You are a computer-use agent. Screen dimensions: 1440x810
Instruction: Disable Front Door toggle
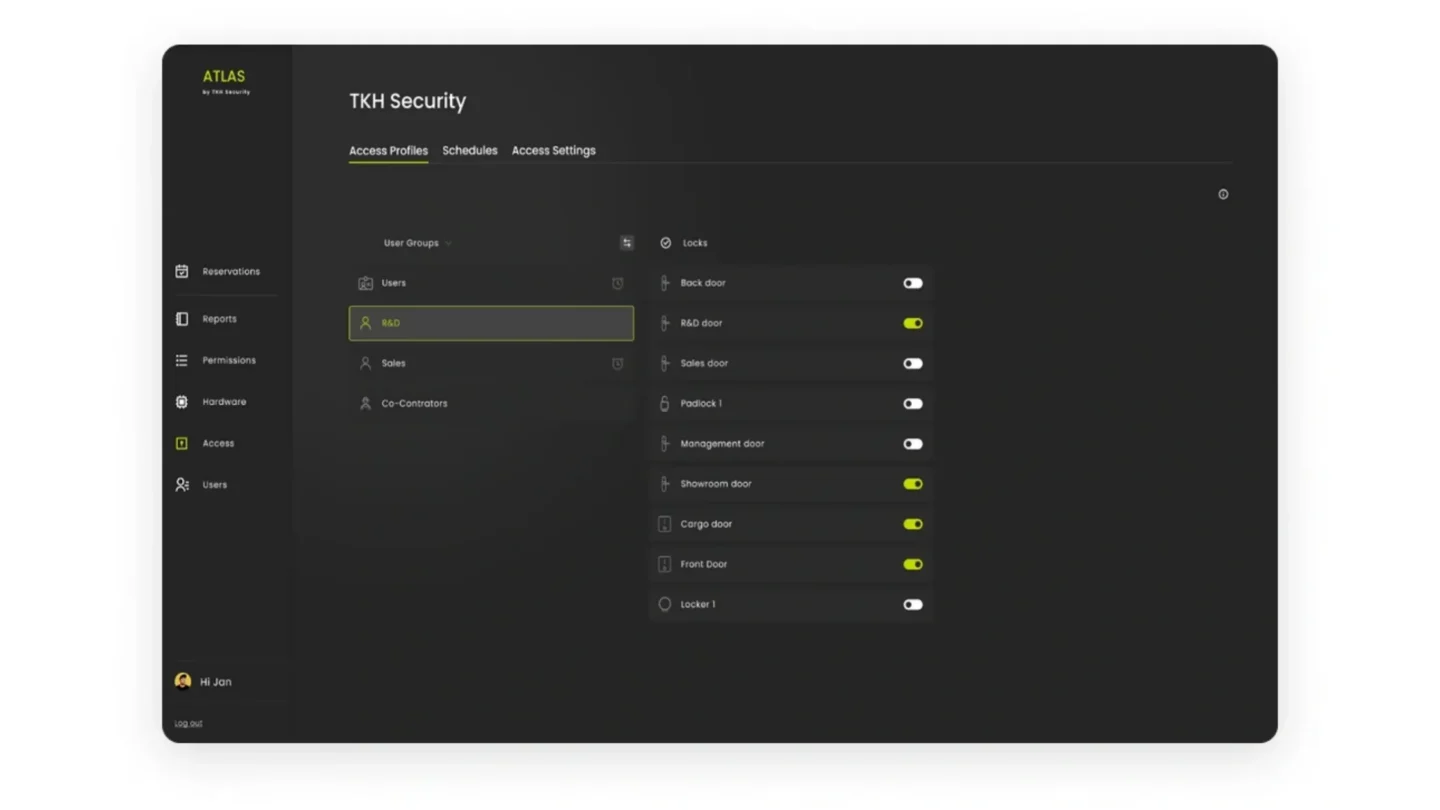point(913,564)
